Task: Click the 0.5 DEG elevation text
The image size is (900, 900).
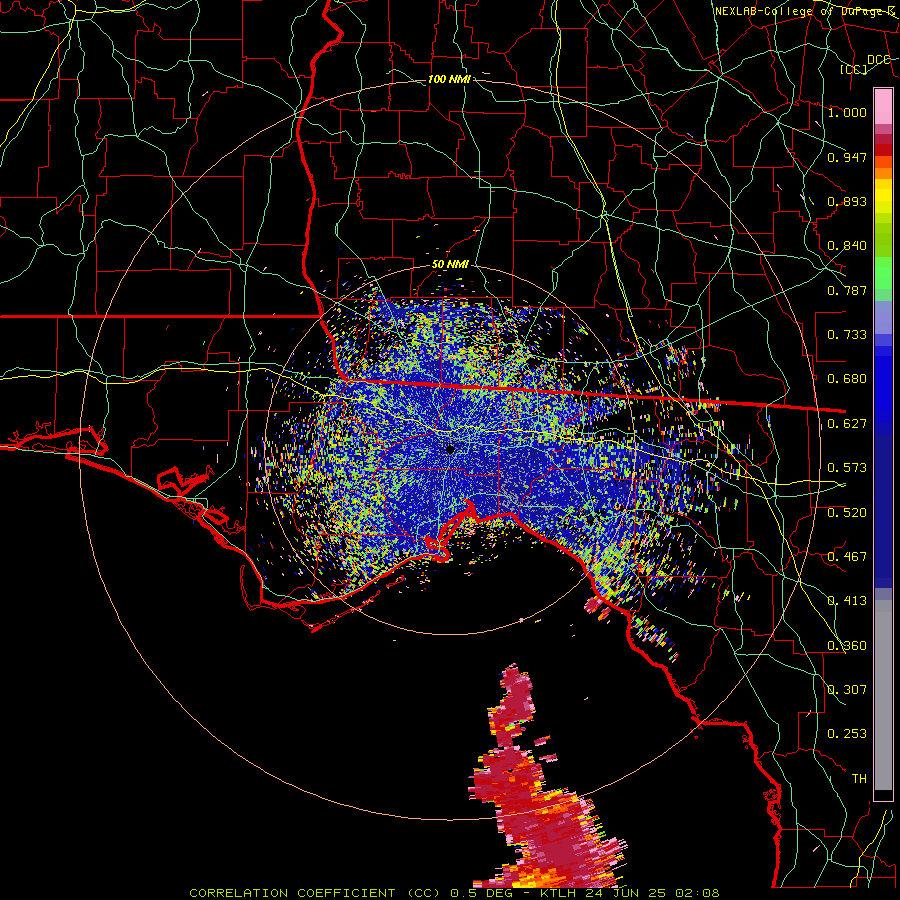Action: pos(481,893)
